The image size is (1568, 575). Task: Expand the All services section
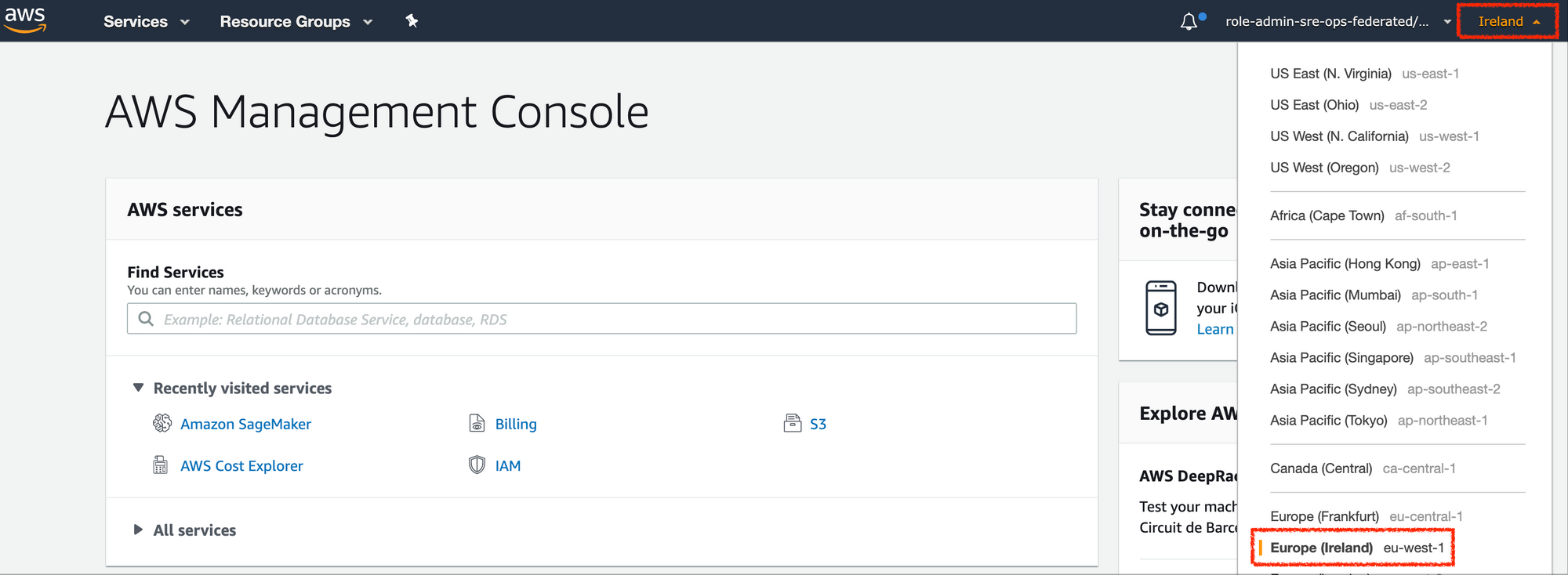(139, 530)
